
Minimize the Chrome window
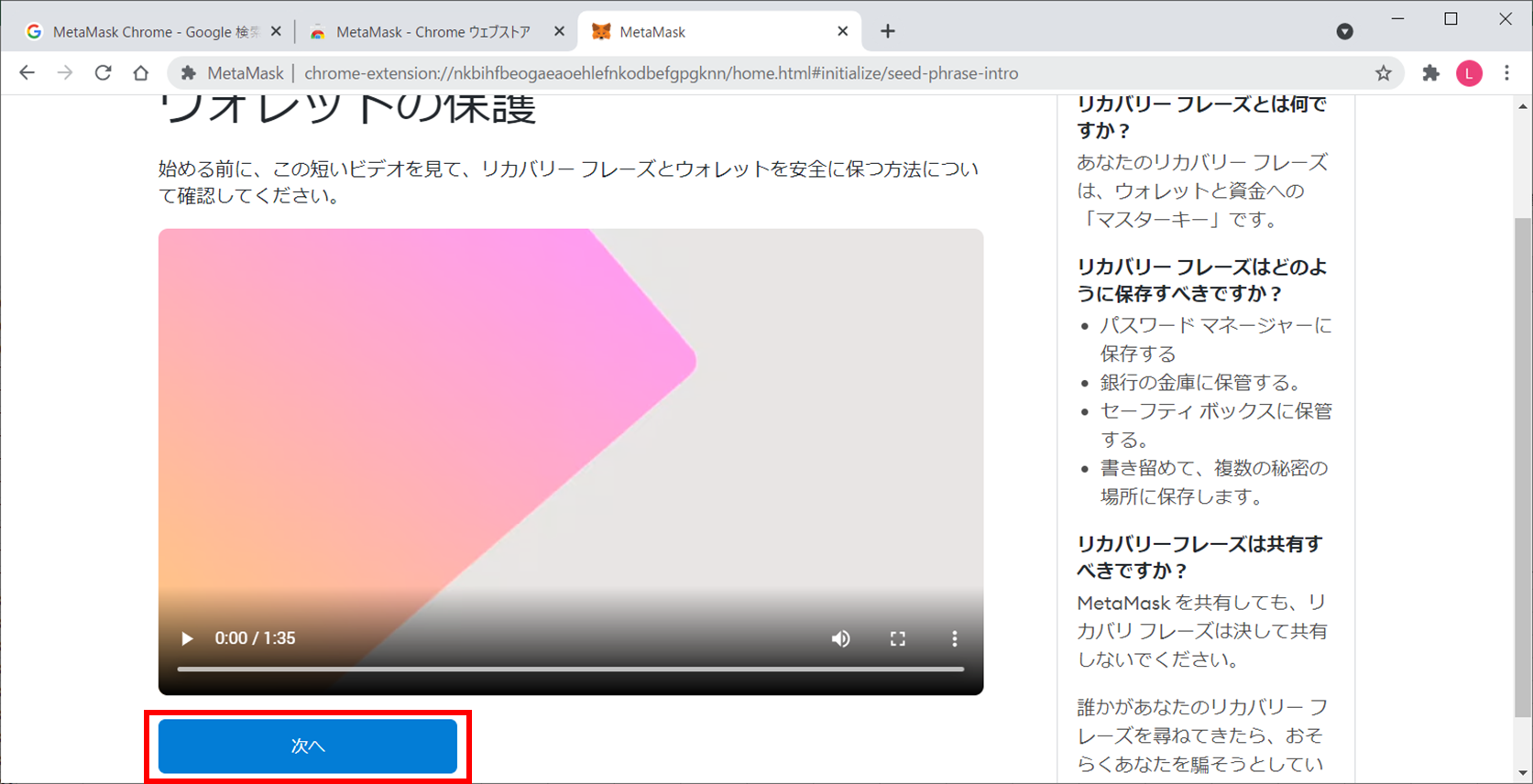pos(1397,18)
